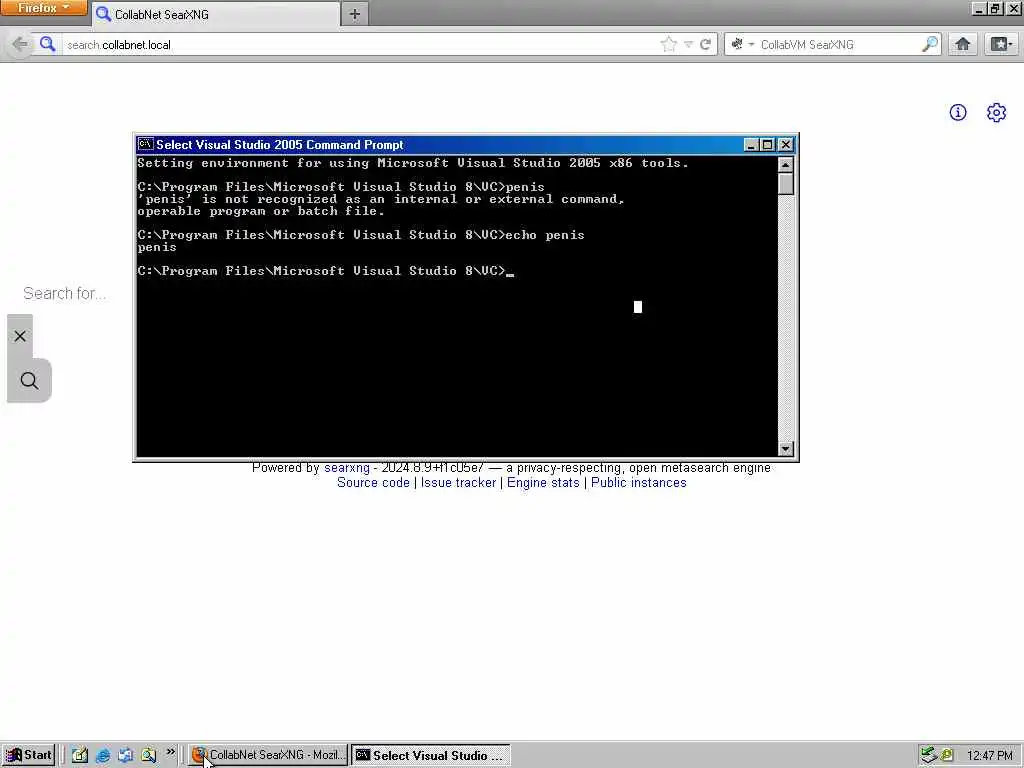Open the Source code link

pos(373,483)
